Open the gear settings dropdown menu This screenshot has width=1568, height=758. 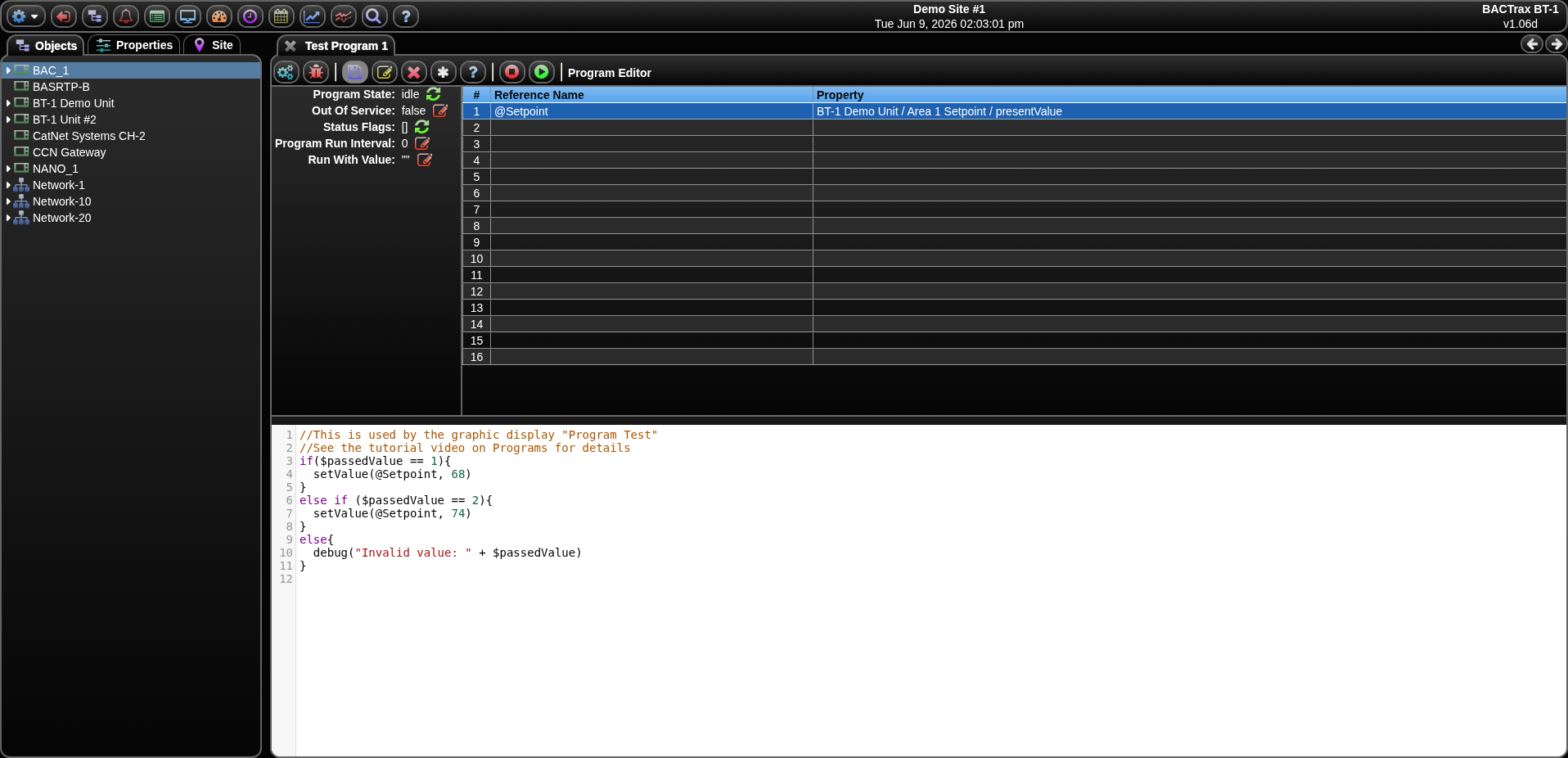click(25, 16)
